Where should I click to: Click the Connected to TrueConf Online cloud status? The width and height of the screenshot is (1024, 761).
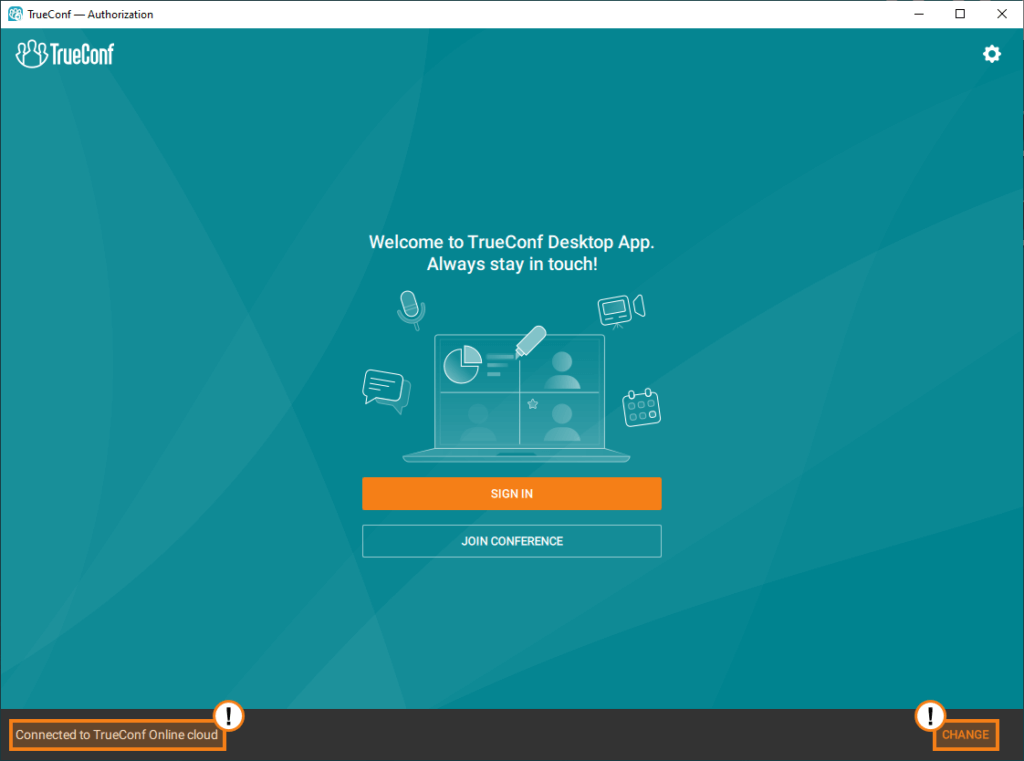[x=115, y=735]
